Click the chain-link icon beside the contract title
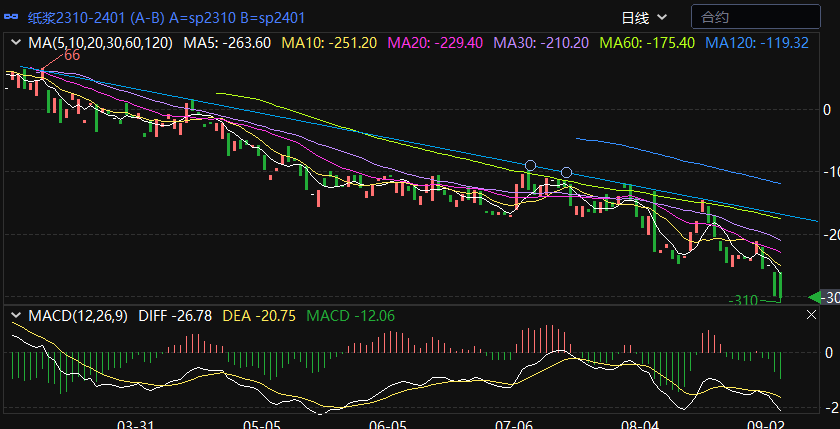The image size is (840, 429). (13, 17)
